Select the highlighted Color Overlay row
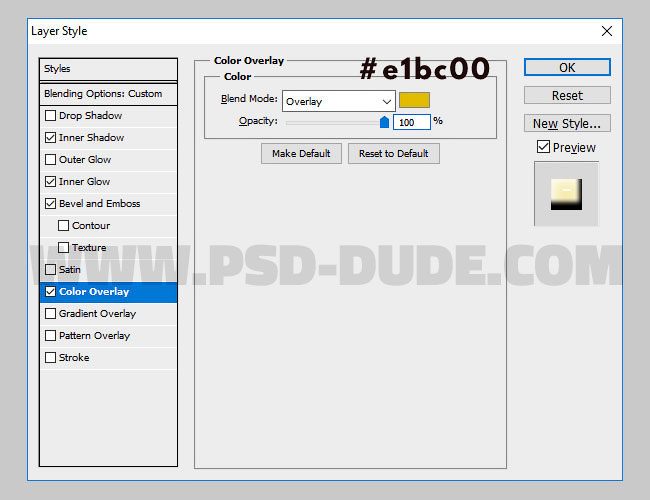 click(108, 292)
